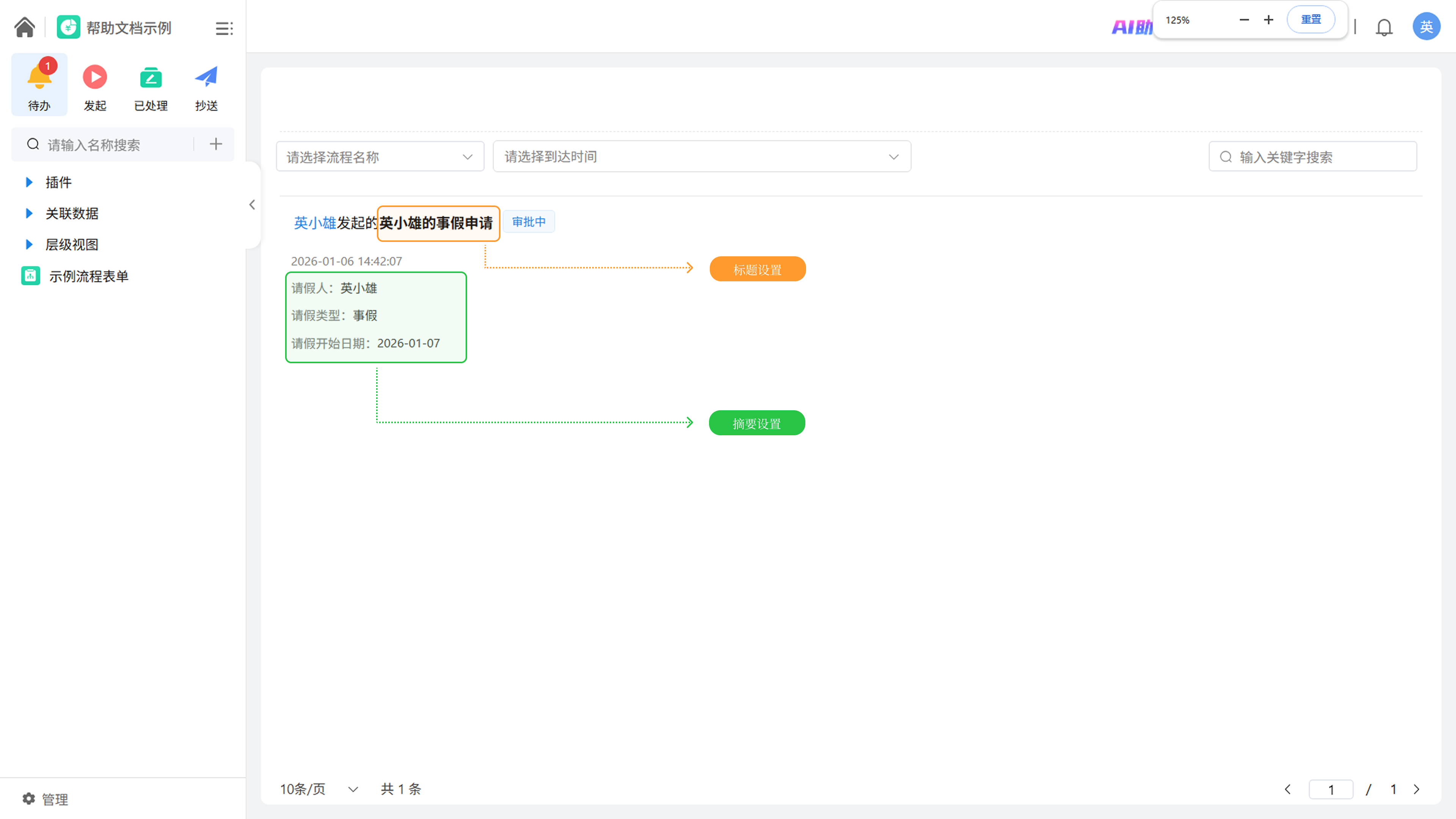
Task: Click the 重置 zoom reset button
Action: click(x=1310, y=20)
